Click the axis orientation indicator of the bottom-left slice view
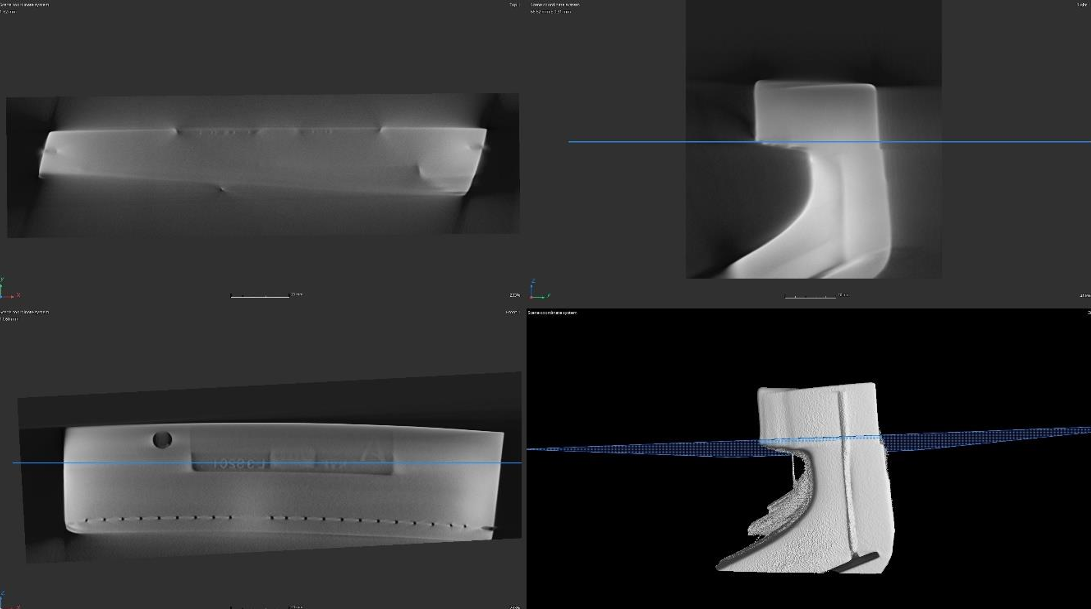The image size is (1091, 609). pos(3,601)
